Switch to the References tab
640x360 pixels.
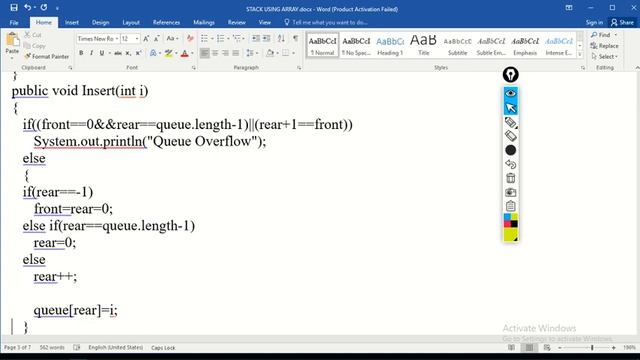(x=166, y=22)
